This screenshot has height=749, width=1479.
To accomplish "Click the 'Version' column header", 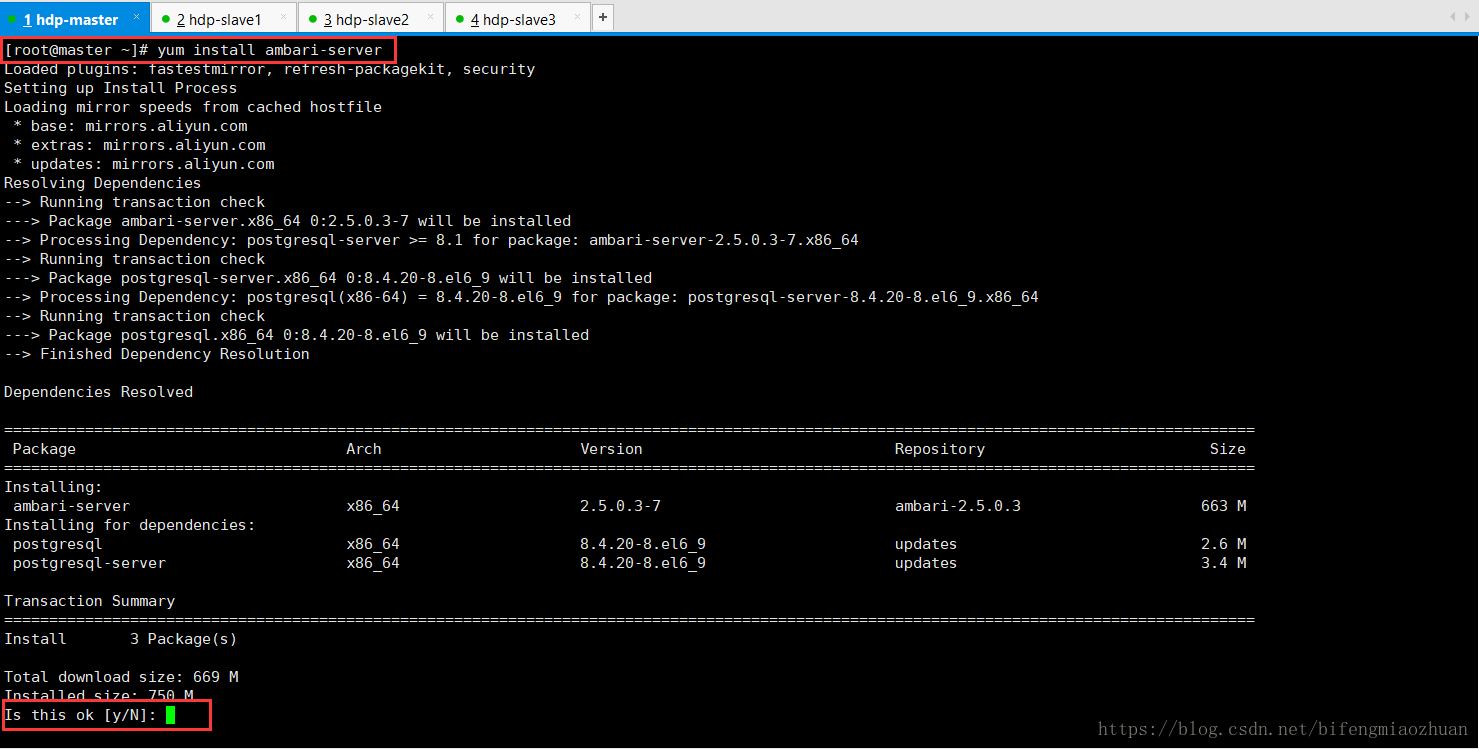I will tap(611, 449).
